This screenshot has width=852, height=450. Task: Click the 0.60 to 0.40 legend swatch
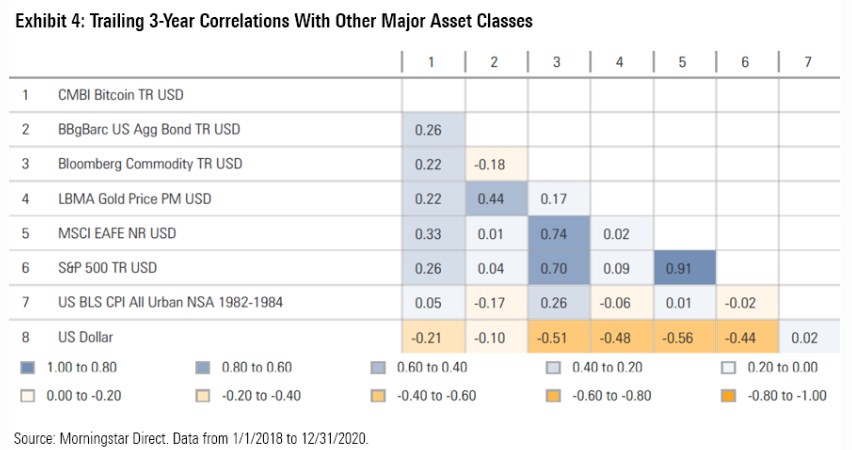coord(379,367)
